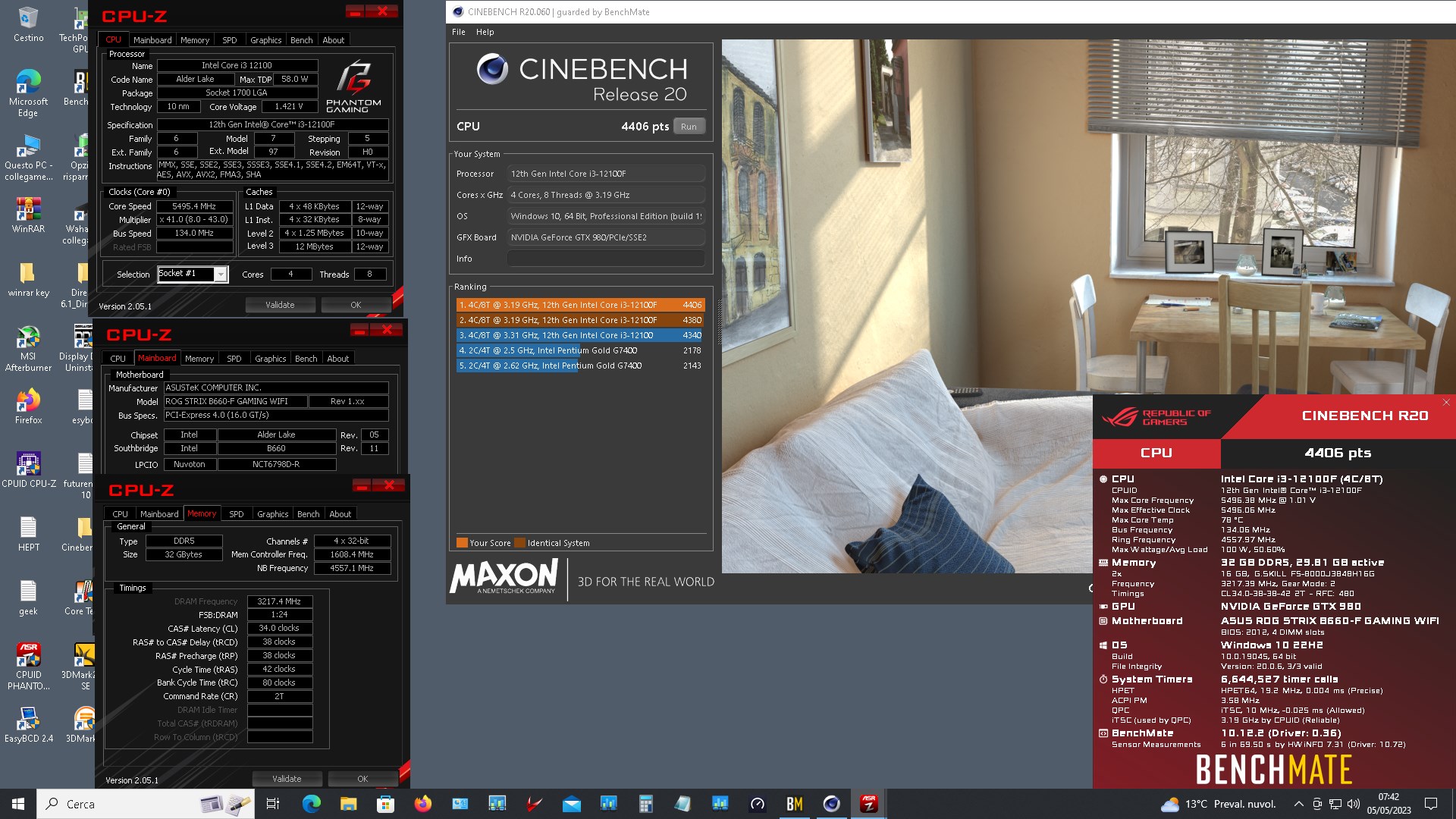Screen dimensions: 1456x819
Task: Select top ranking entry with 4406 score
Action: pyautogui.click(x=580, y=305)
